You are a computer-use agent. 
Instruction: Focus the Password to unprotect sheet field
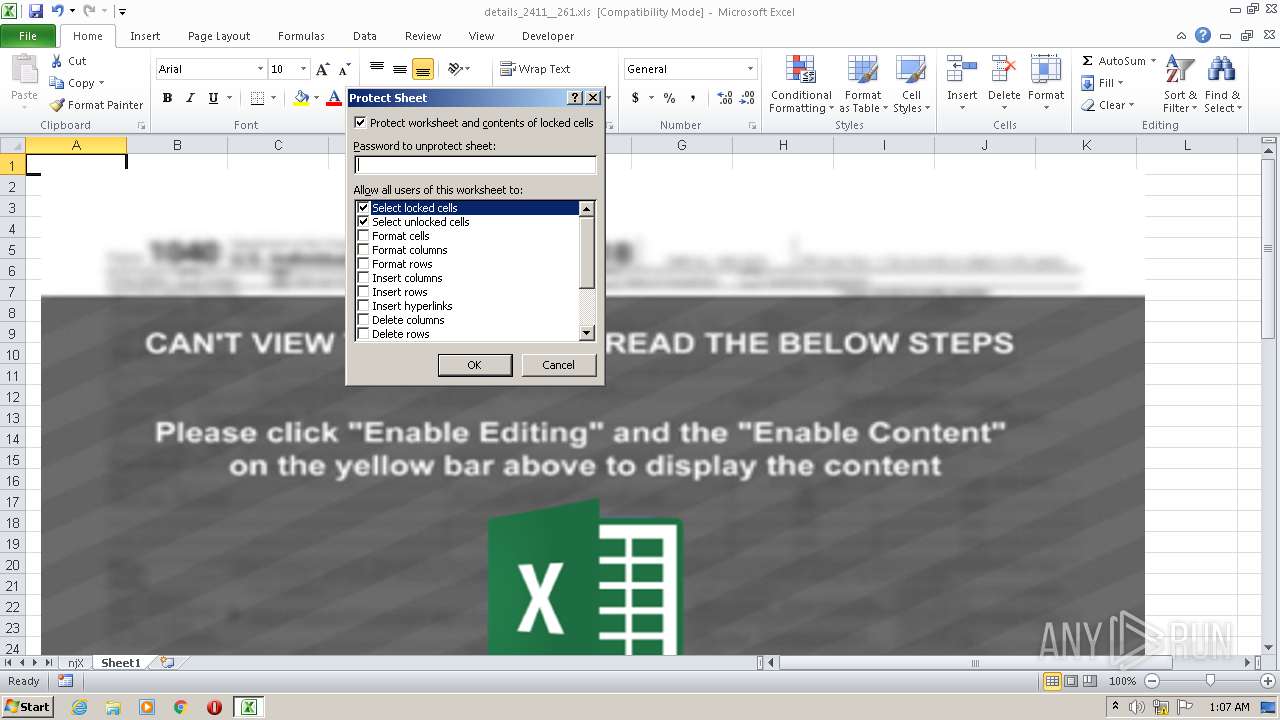tap(475, 165)
